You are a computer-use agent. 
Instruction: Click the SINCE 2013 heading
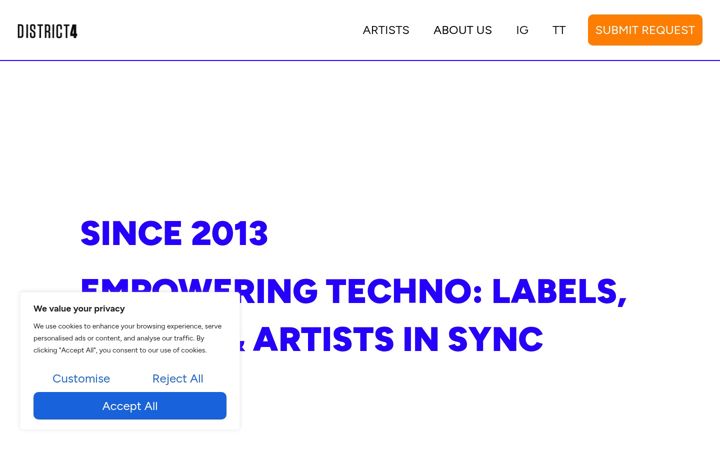pyautogui.click(x=174, y=233)
